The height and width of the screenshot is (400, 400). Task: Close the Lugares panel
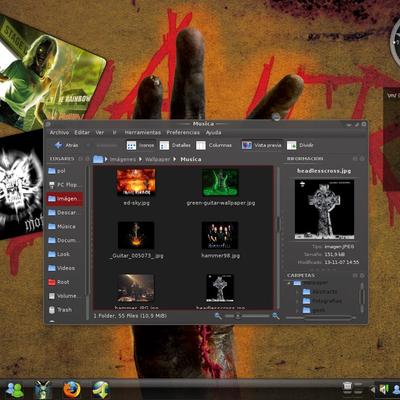tap(87, 159)
